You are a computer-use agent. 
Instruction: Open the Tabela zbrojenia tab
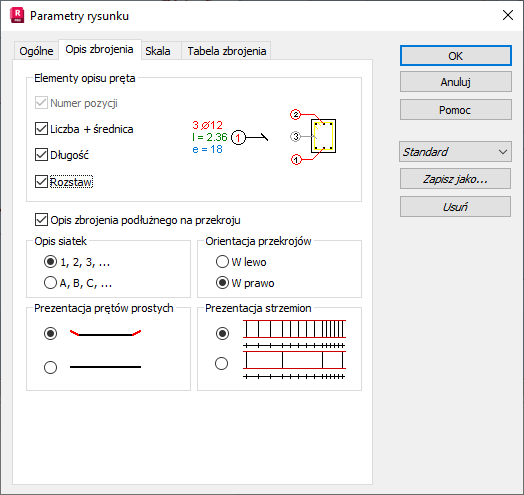227,51
